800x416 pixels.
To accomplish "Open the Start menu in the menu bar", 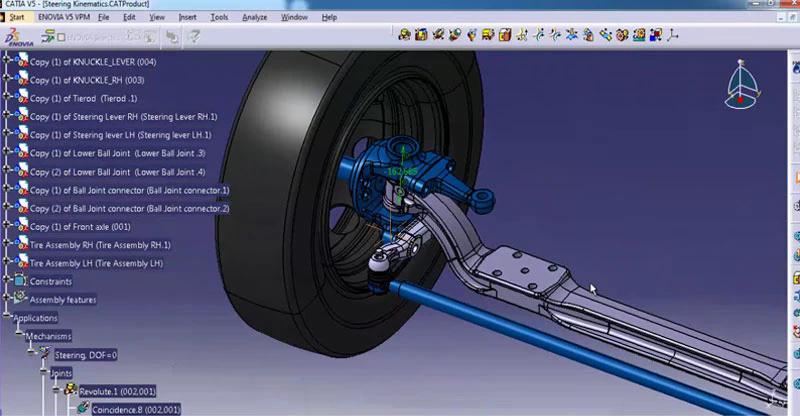I will pyautogui.click(x=17, y=17).
